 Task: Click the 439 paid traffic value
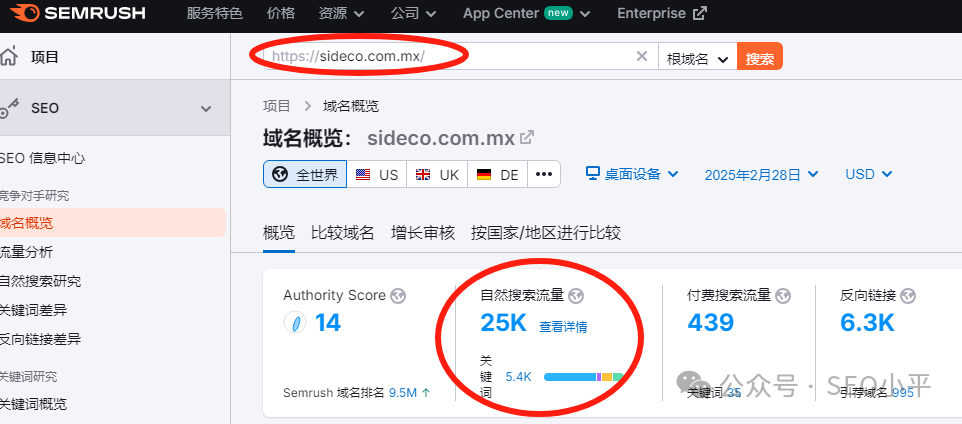tap(710, 322)
